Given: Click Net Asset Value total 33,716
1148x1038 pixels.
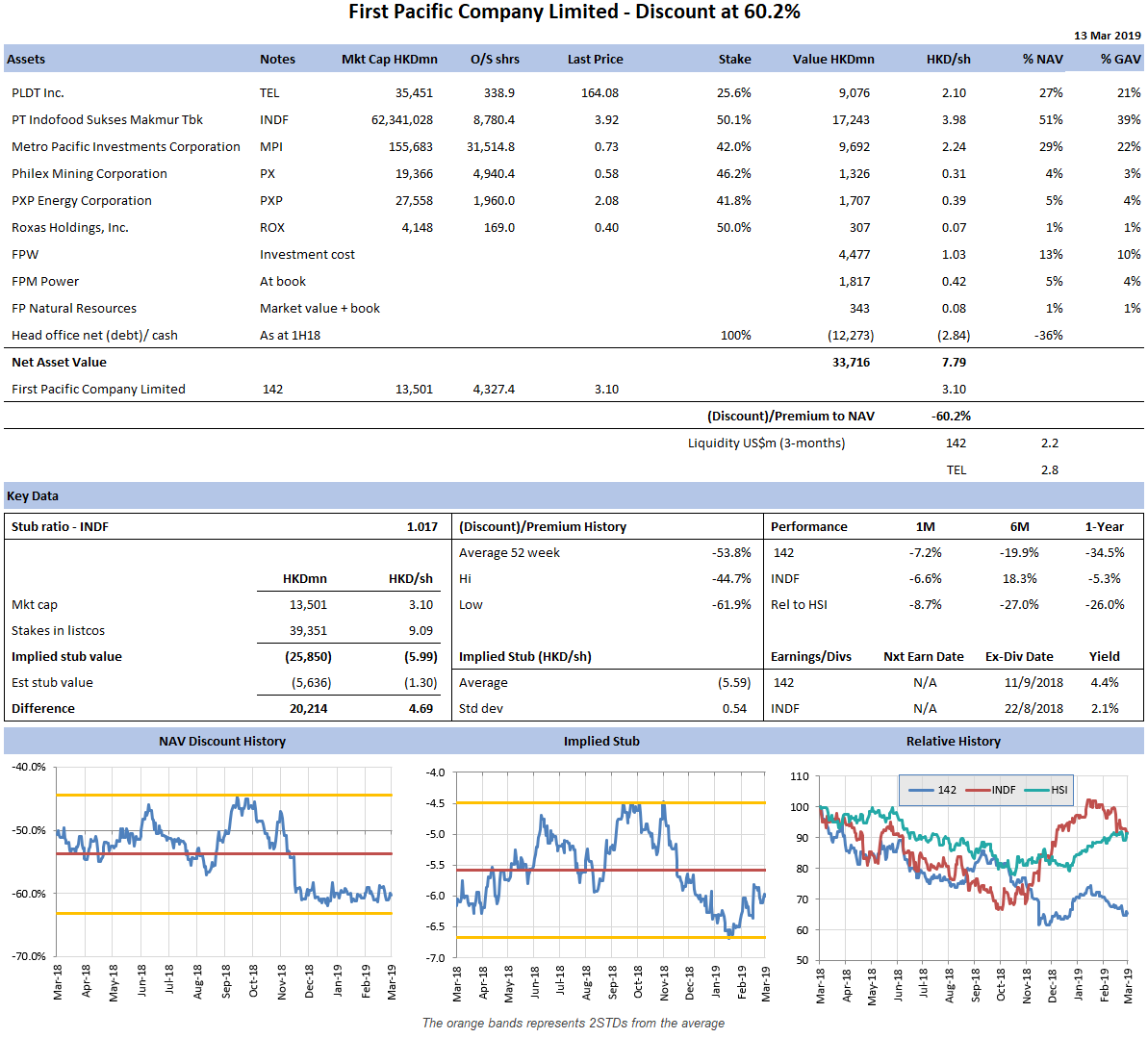Looking at the screenshot, I should coord(851,363).
